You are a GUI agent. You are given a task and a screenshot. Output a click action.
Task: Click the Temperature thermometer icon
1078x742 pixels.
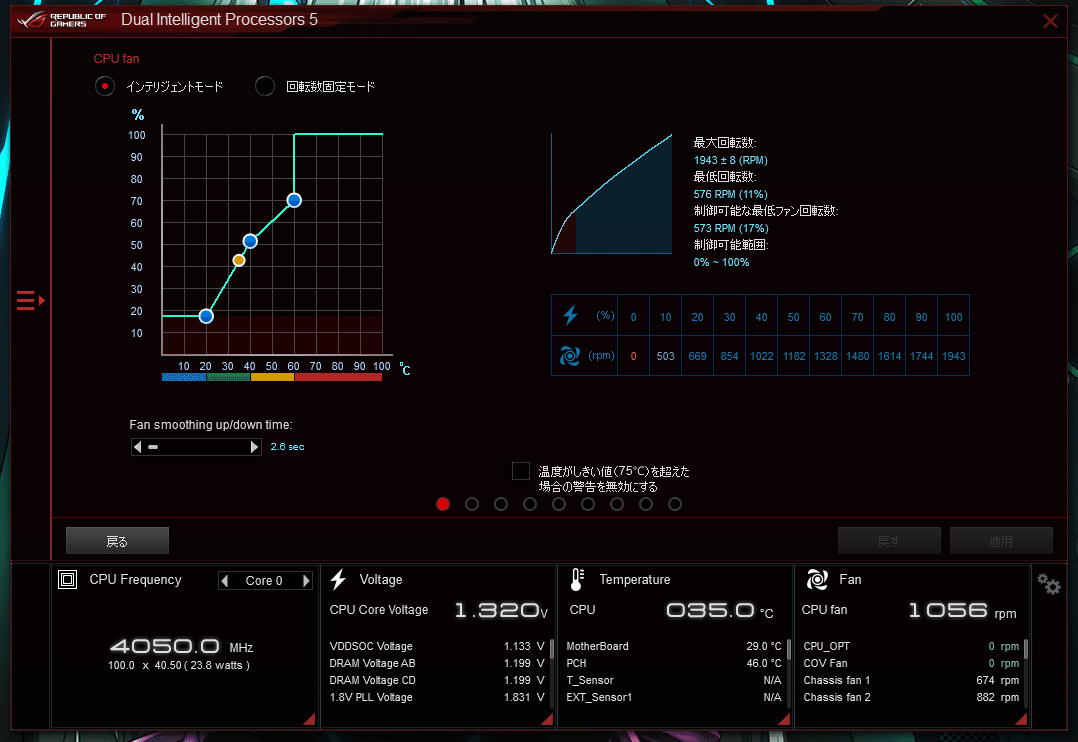point(577,580)
